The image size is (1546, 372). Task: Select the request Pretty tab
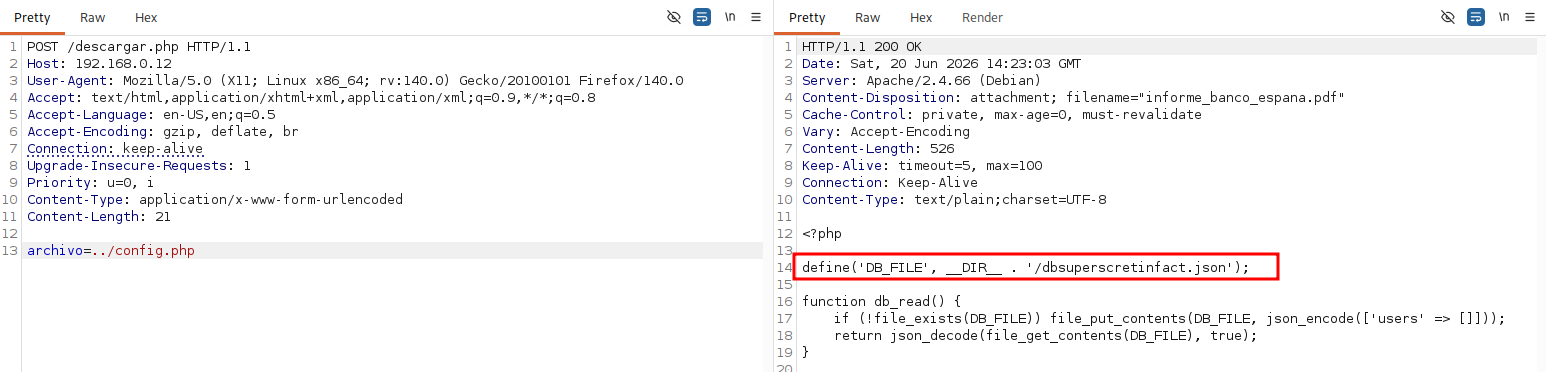(x=32, y=18)
